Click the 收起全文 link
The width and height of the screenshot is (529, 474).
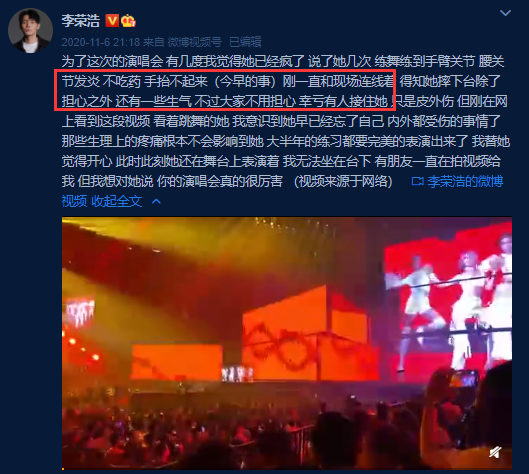(x=116, y=201)
